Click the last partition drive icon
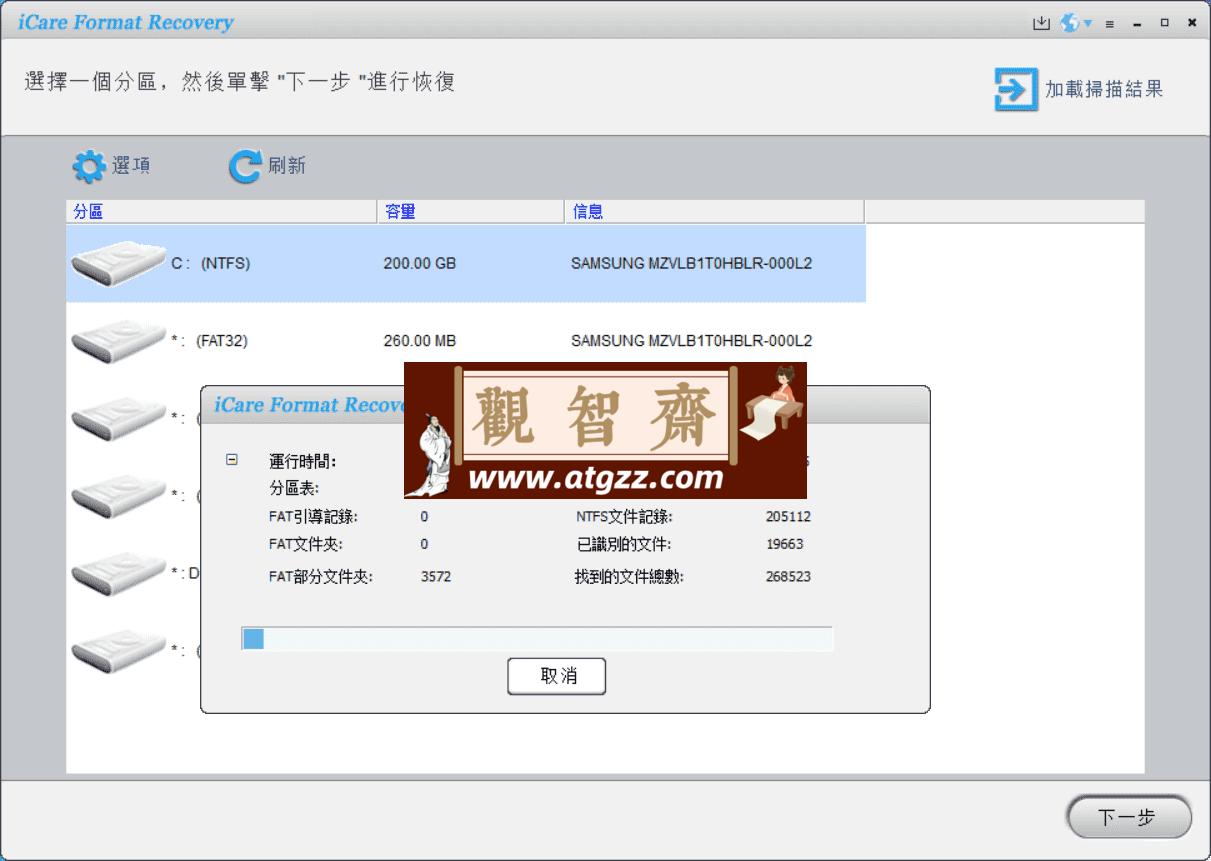 (x=118, y=650)
